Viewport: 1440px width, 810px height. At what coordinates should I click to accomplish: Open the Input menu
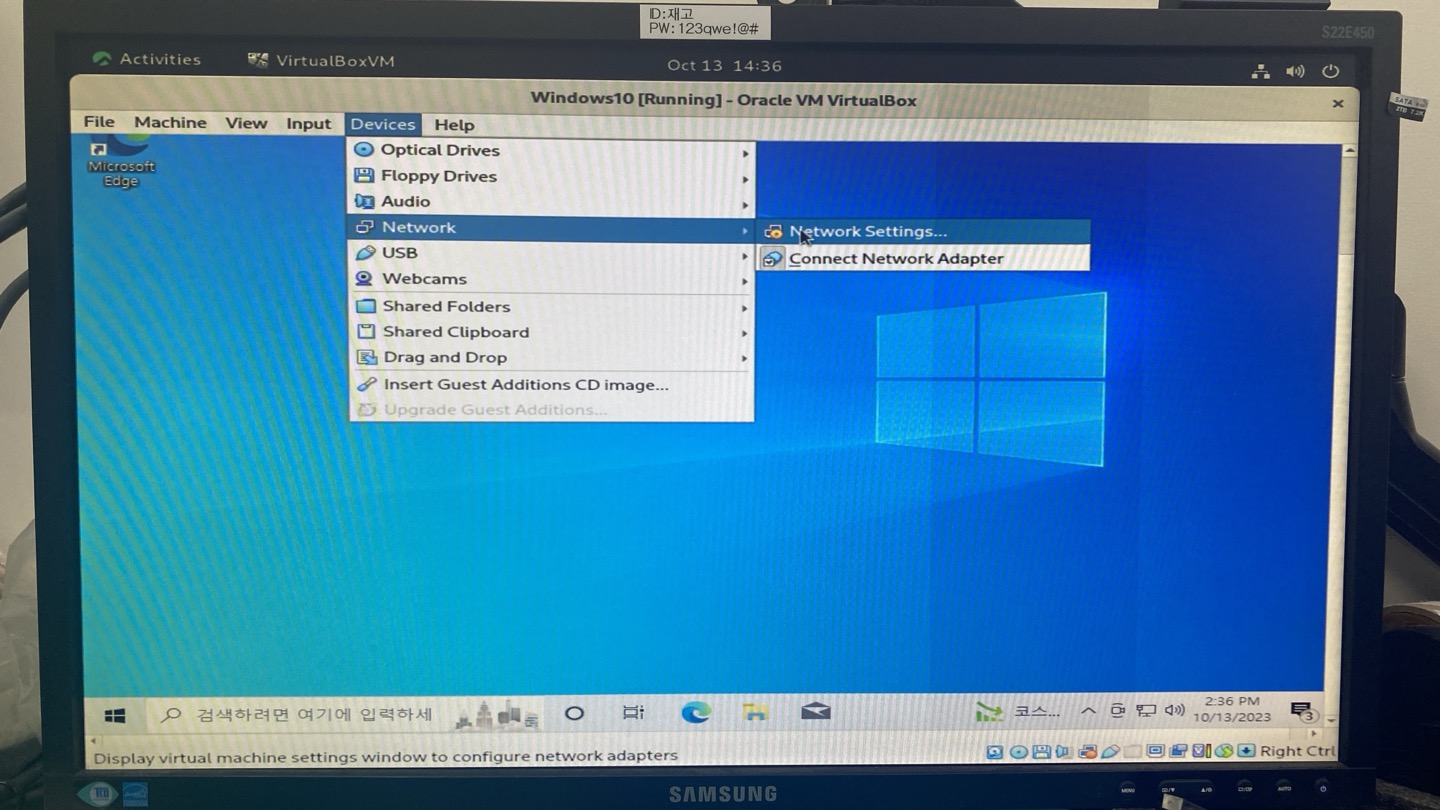point(308,123)
